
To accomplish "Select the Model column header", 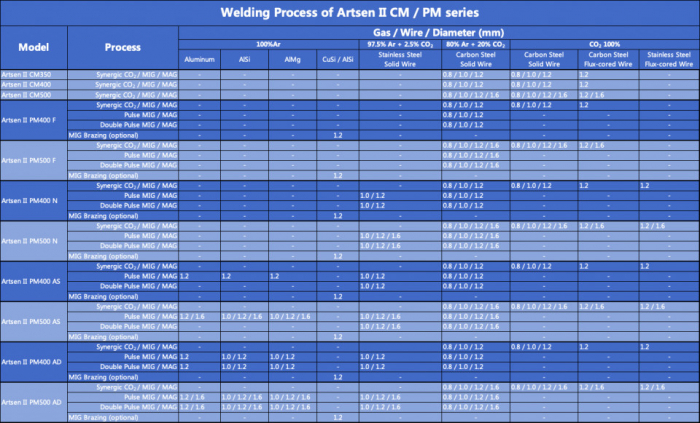I will [34, 47].
